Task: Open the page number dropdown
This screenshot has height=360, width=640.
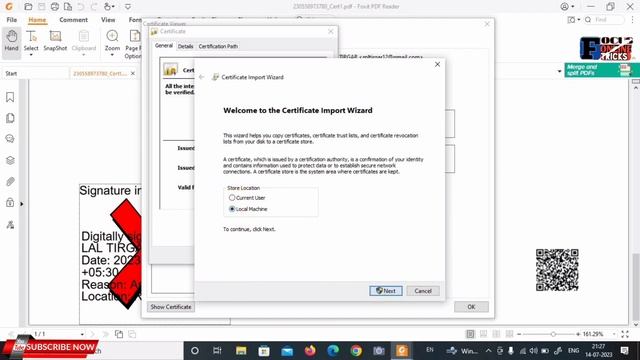Action: pos(82,334)
